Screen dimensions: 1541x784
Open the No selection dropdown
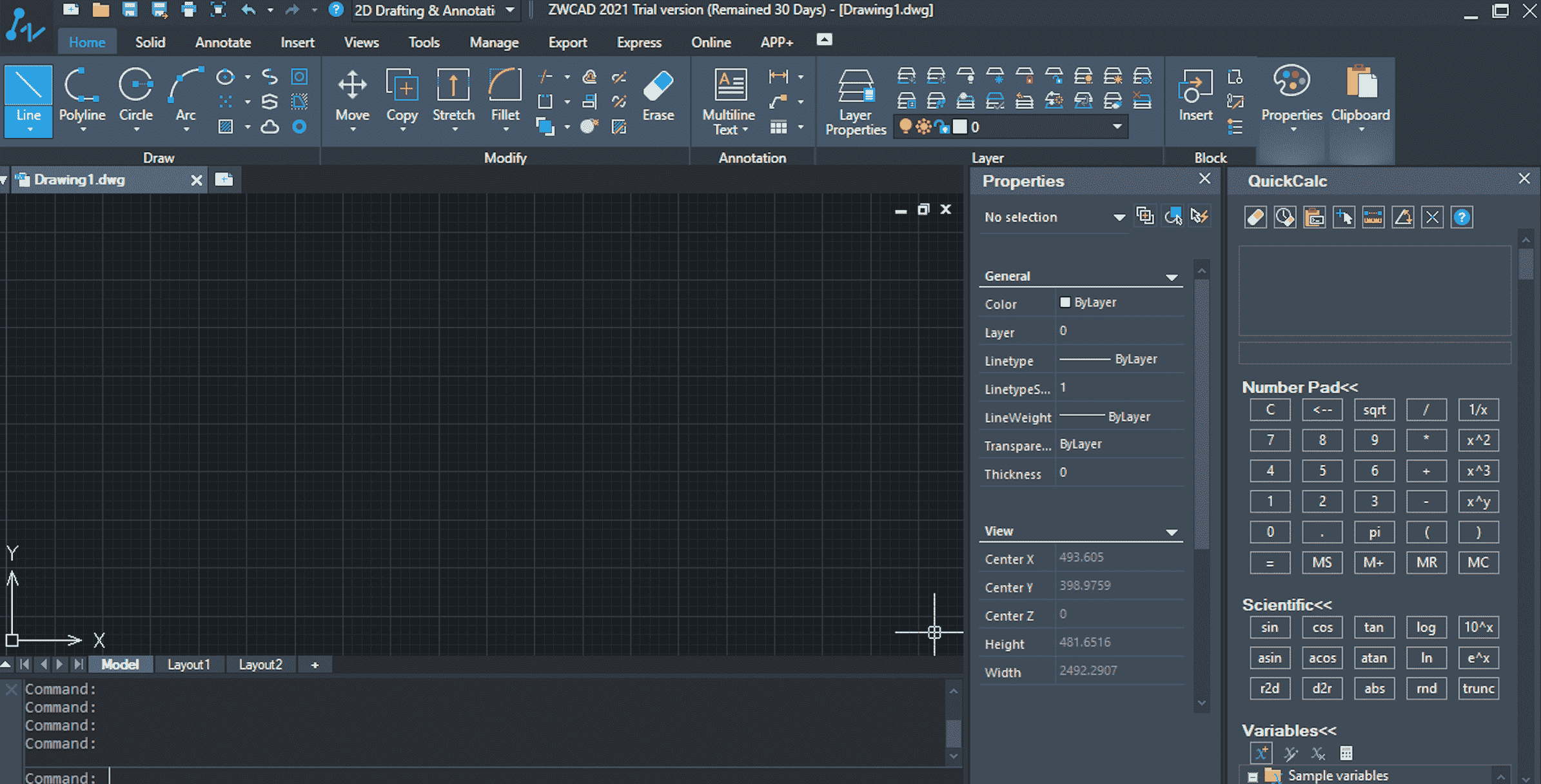click(1118, 217)
